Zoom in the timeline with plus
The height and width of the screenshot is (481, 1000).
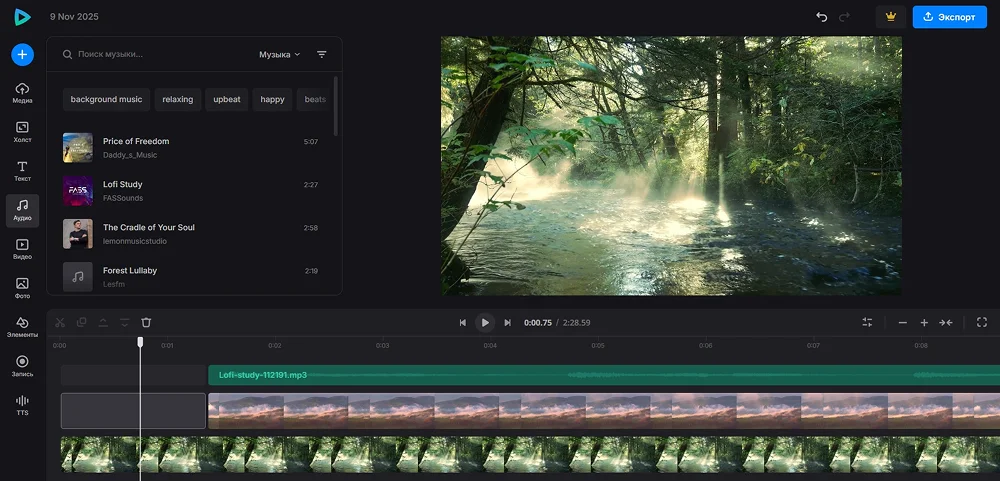pyautogui.click(x=924, y=323)
